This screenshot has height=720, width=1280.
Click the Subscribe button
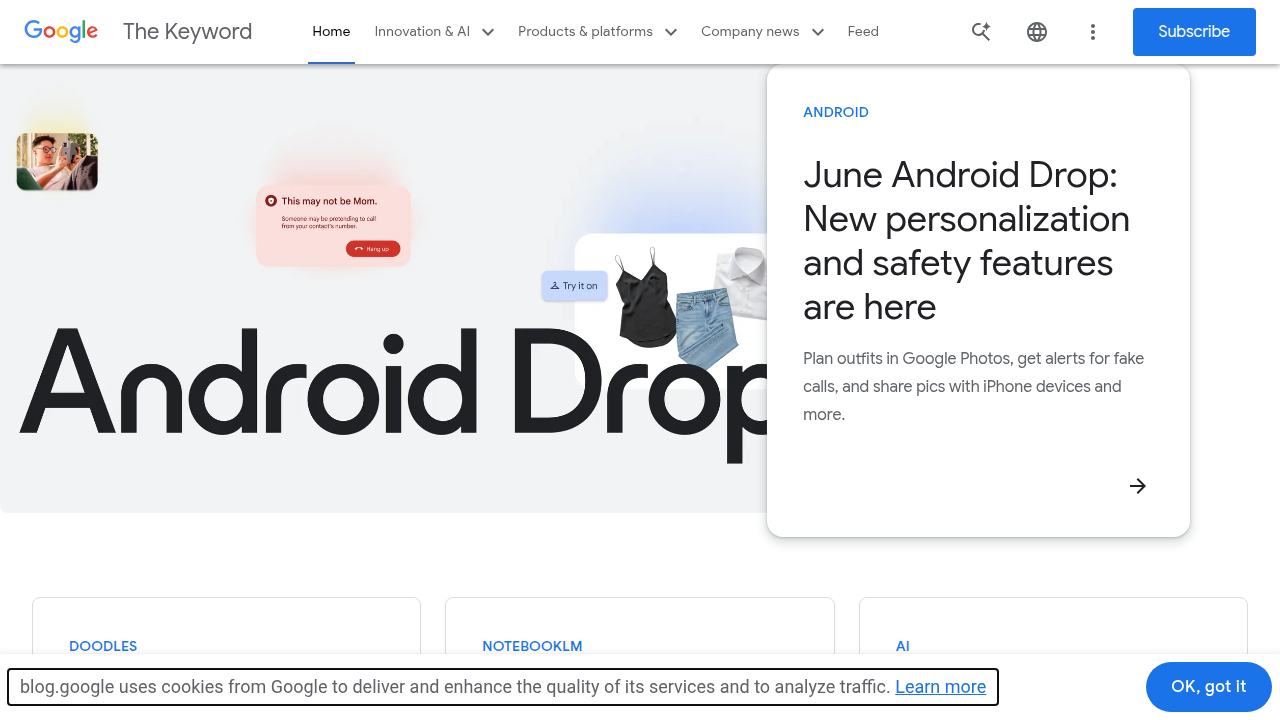(x=1194, y=32)
